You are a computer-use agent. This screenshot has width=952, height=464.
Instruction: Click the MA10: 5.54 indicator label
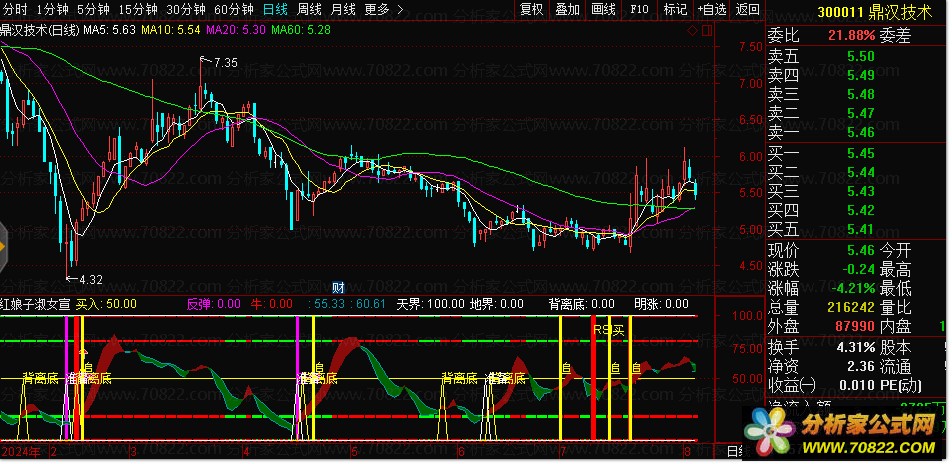(x=170, y=30)
